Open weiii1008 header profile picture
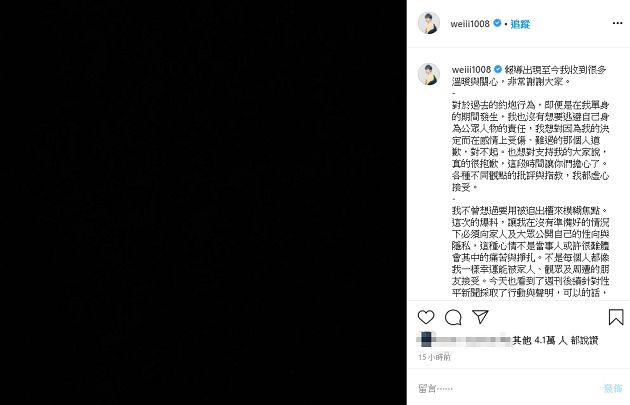 tap(429, 23)
